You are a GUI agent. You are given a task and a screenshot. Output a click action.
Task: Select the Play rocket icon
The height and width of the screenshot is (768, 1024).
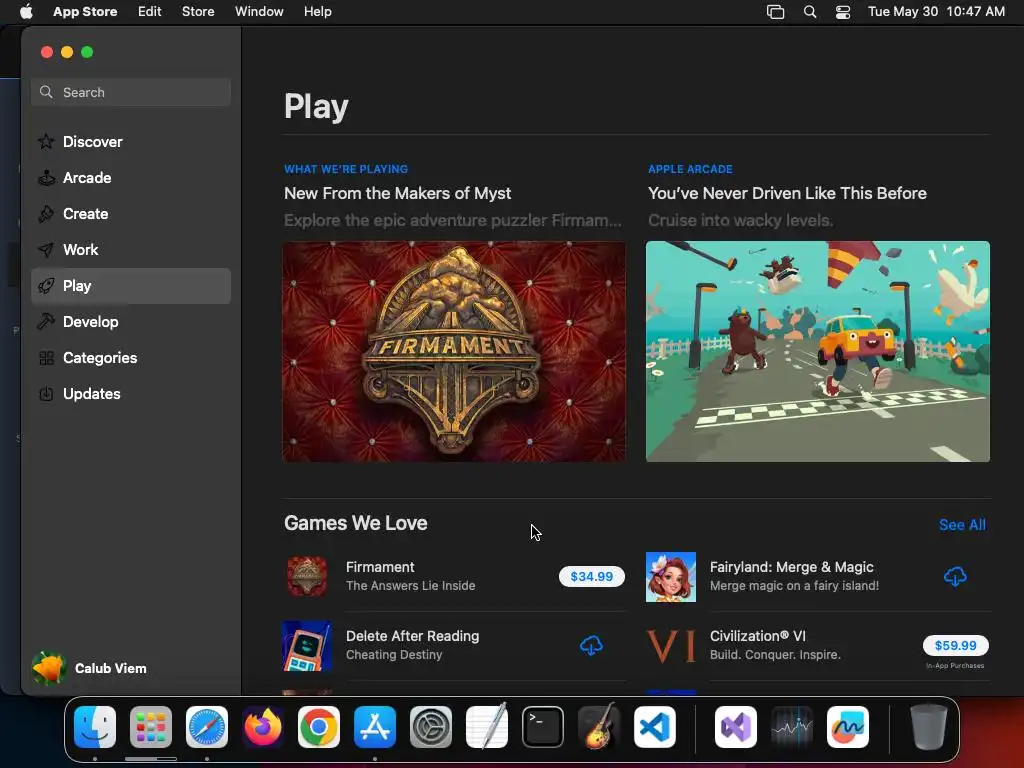(x=46, y=285)
